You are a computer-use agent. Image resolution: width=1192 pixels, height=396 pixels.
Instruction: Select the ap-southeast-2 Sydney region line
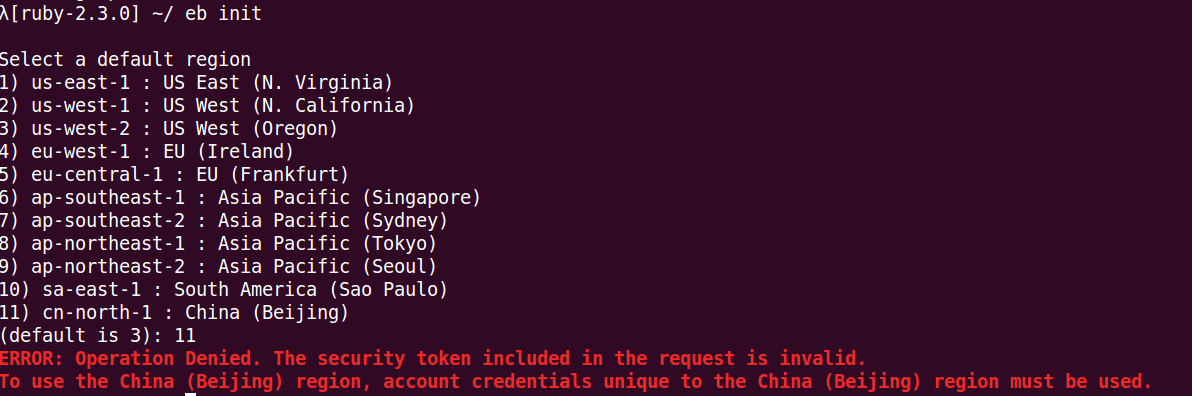pyautogui.click(x=224, y=220)
